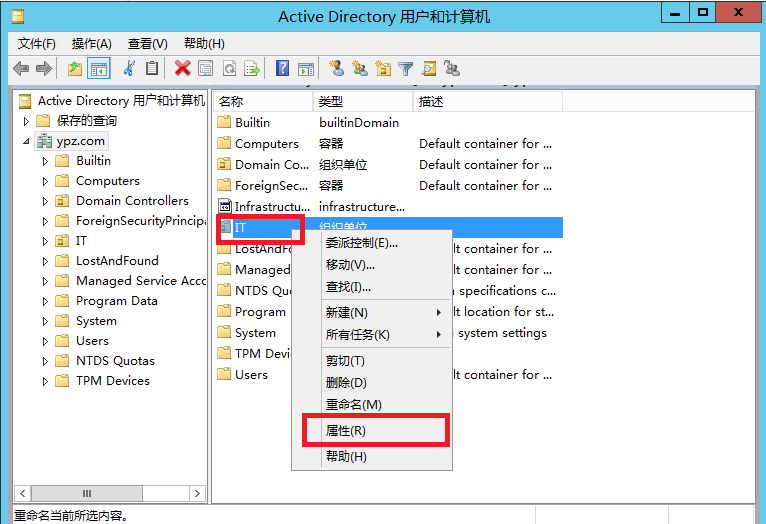The width and height of the screenshot is (766, 524).
Task: Click the blue Help question mark icon
Action: (282, 68)
